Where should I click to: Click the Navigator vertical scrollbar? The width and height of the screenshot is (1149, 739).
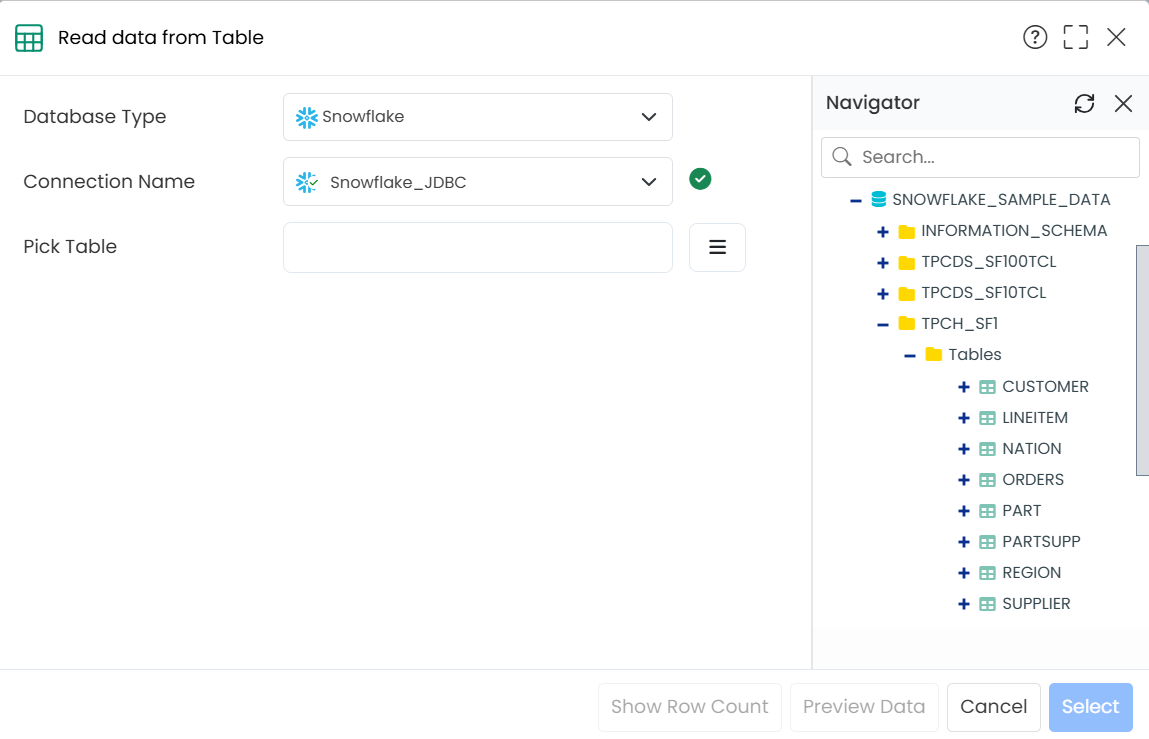(x=1142, y=360)
